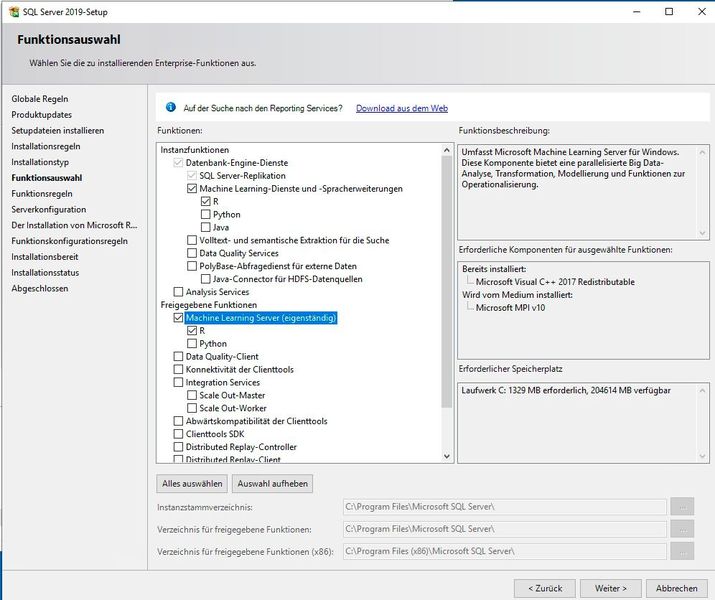Image resolution: width=715 pixels, height=600 pixels.
Task: Open the Download aus dem Web link
Action: [402, 109]
